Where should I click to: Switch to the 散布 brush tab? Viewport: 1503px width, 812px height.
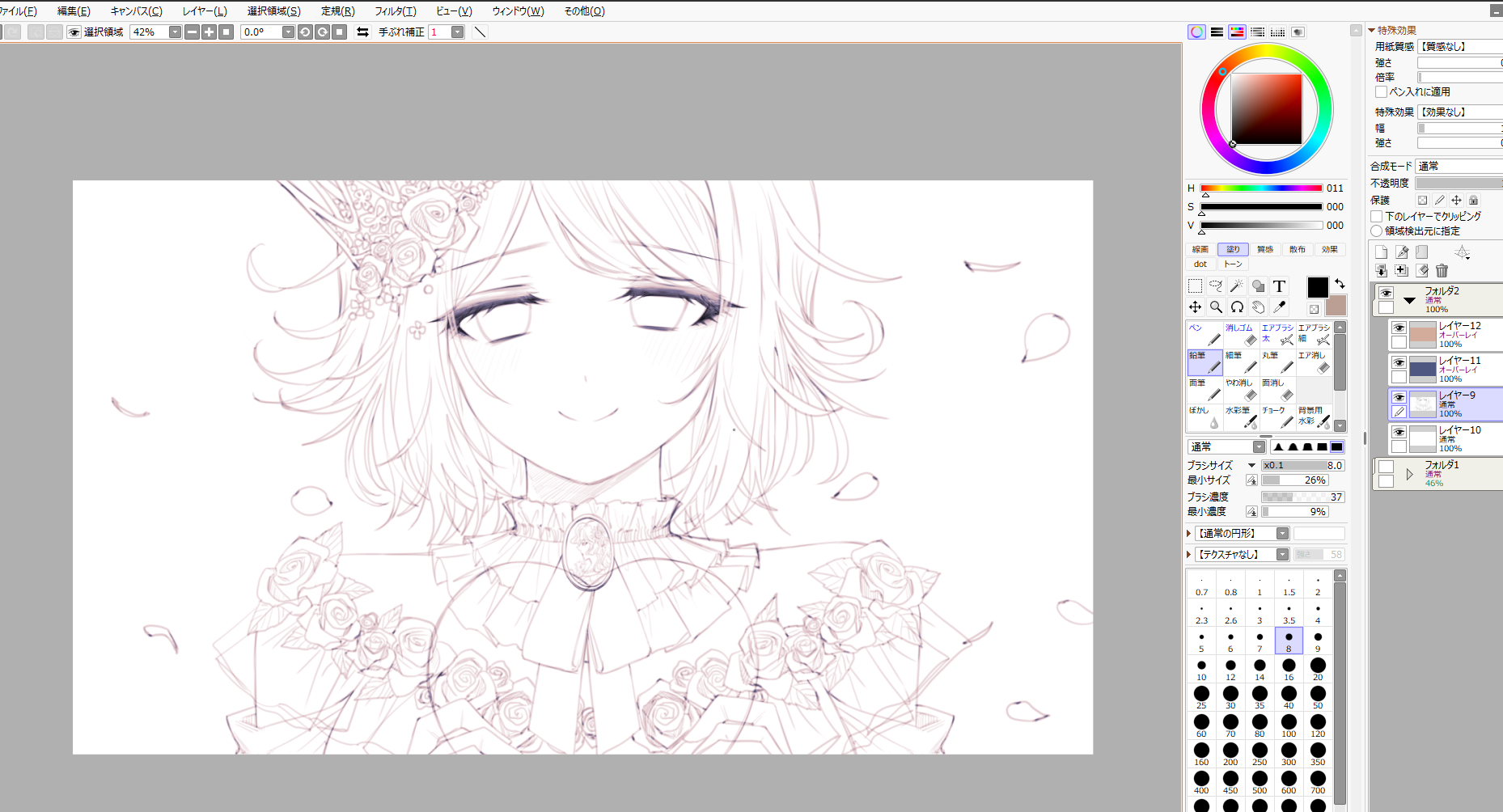point(1298,249)
